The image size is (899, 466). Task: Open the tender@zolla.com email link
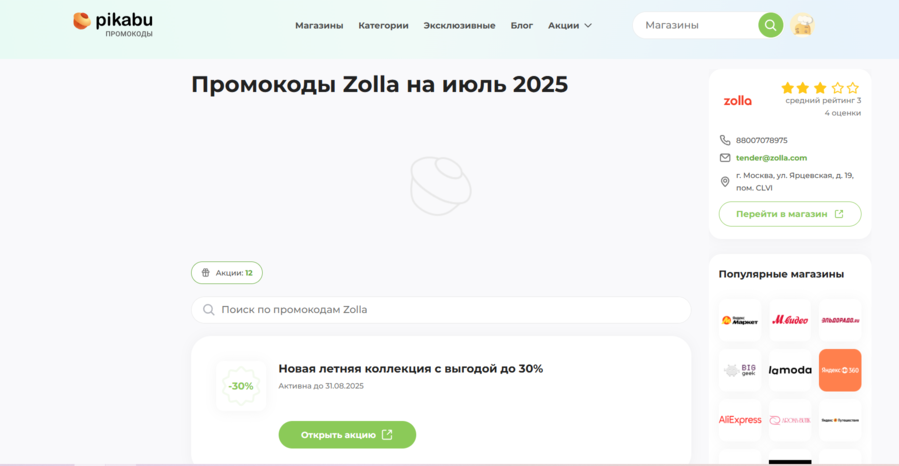pos(771,158)
